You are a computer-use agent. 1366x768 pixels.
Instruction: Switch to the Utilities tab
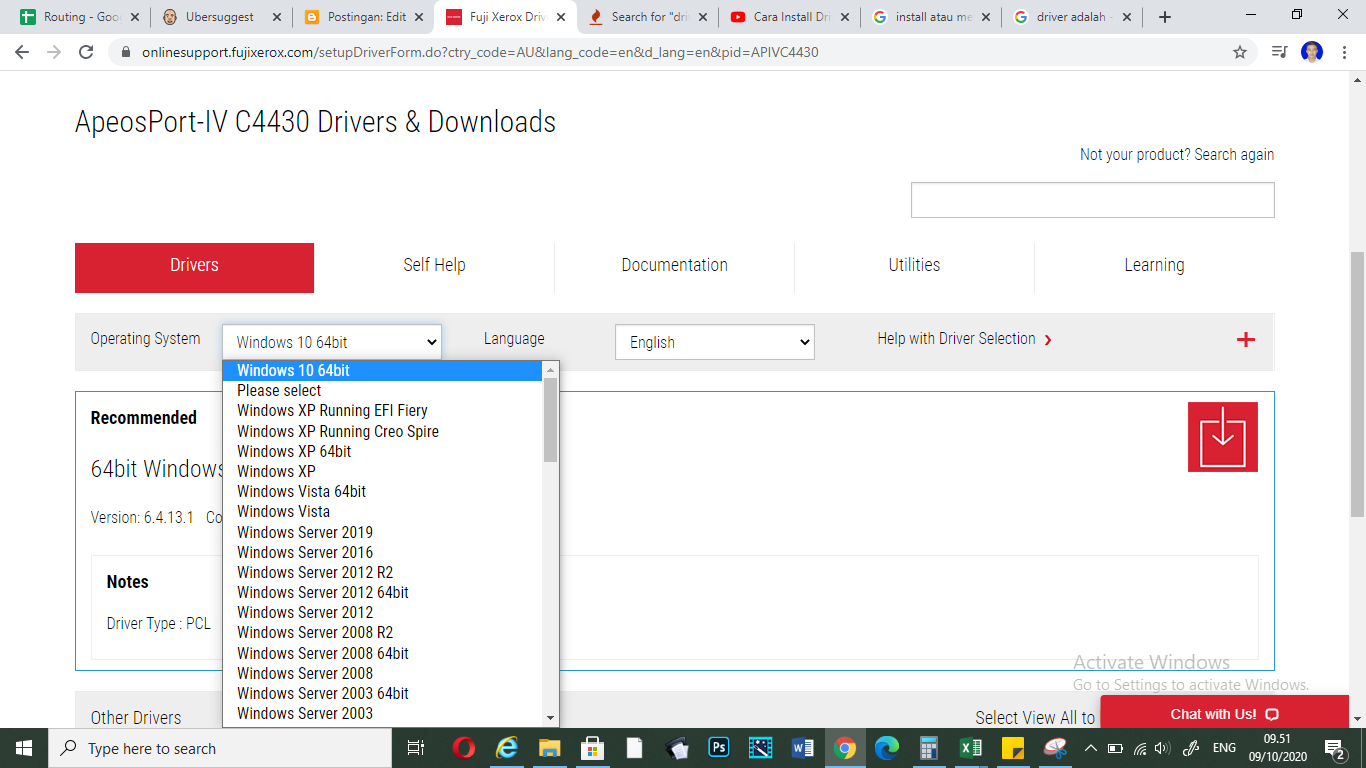pos(914,268)
